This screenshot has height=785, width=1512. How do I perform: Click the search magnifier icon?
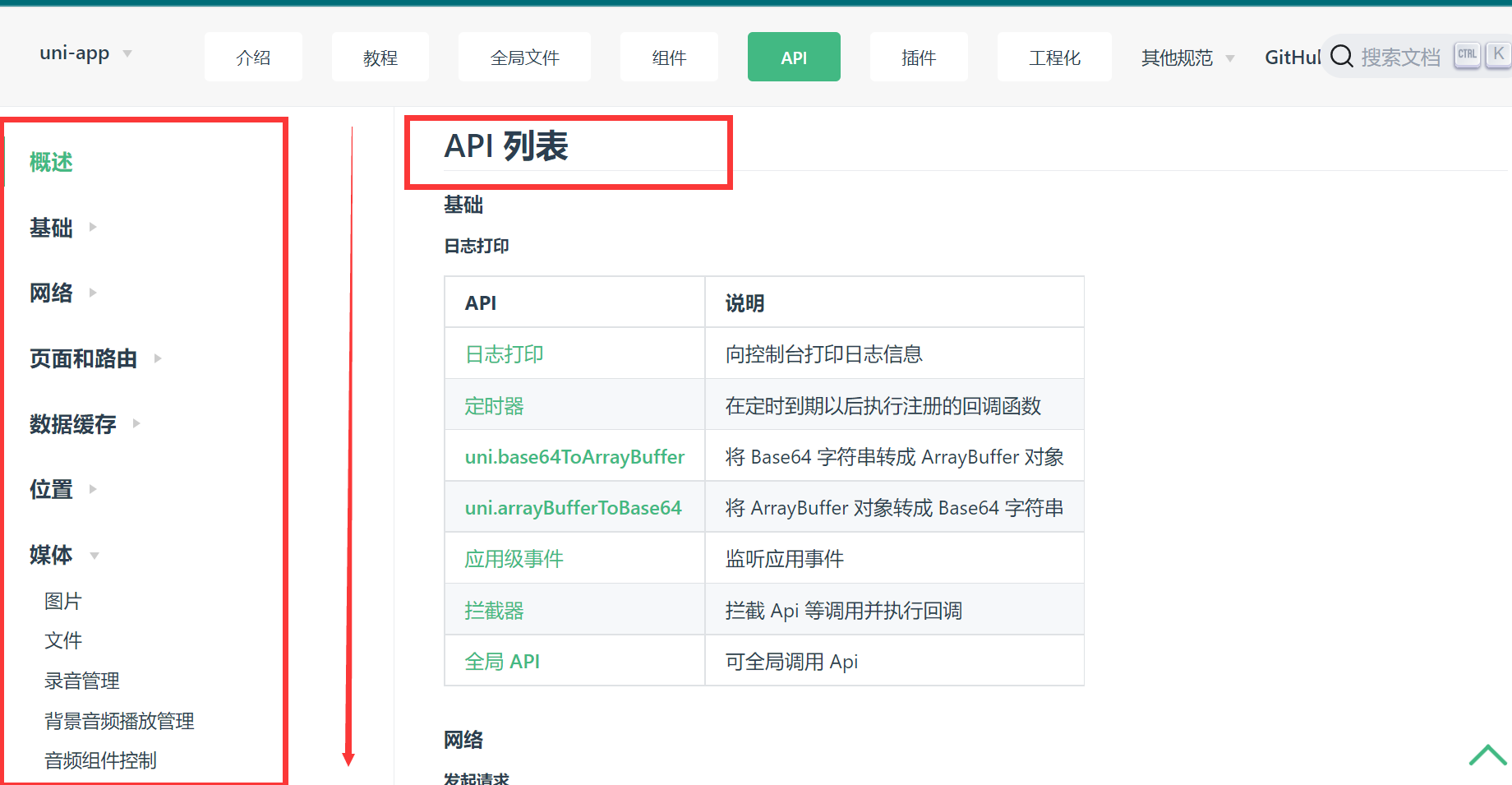(1342, 57)
